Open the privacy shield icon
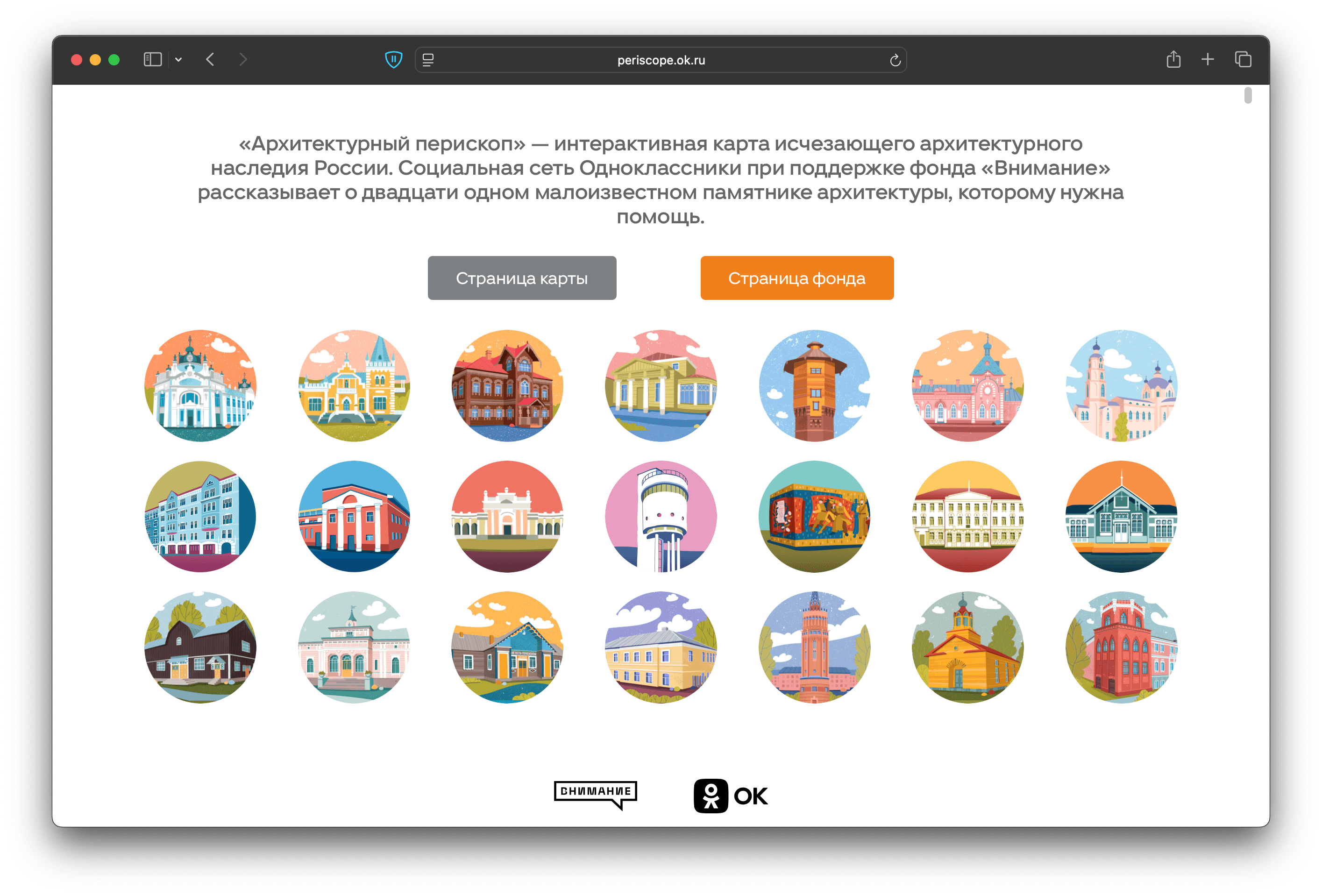Screen dimensions: 1322x896 click(x=394, y=60)
